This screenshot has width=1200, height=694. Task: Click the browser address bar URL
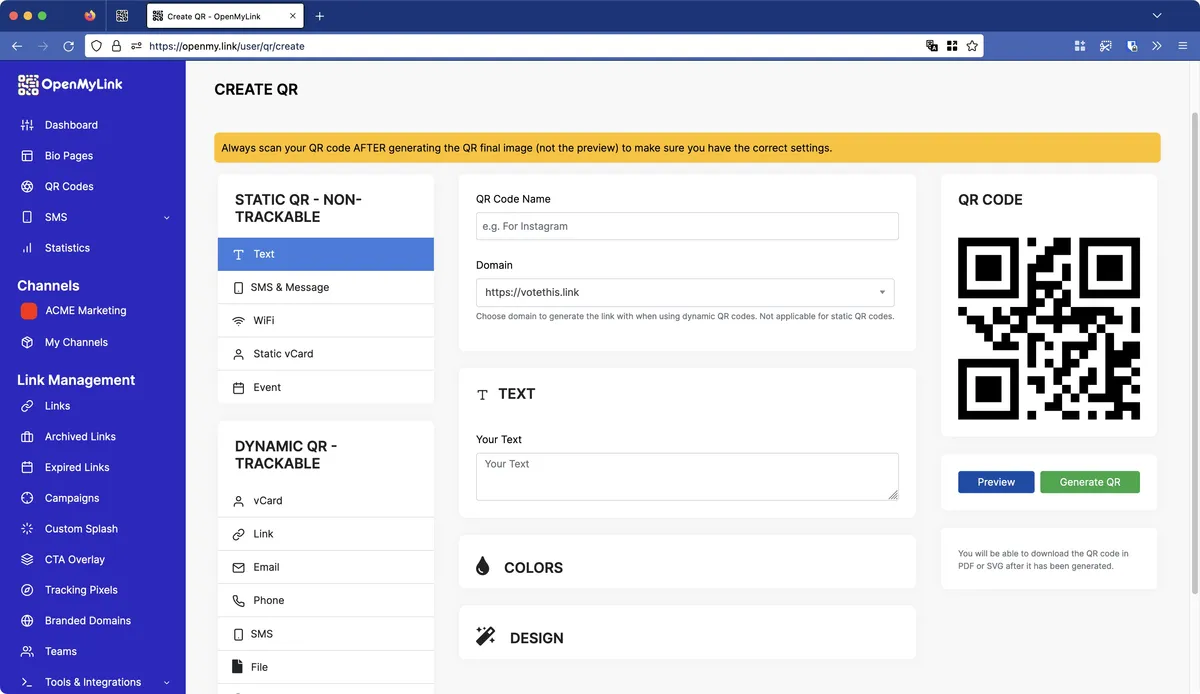tap(227, 46)
